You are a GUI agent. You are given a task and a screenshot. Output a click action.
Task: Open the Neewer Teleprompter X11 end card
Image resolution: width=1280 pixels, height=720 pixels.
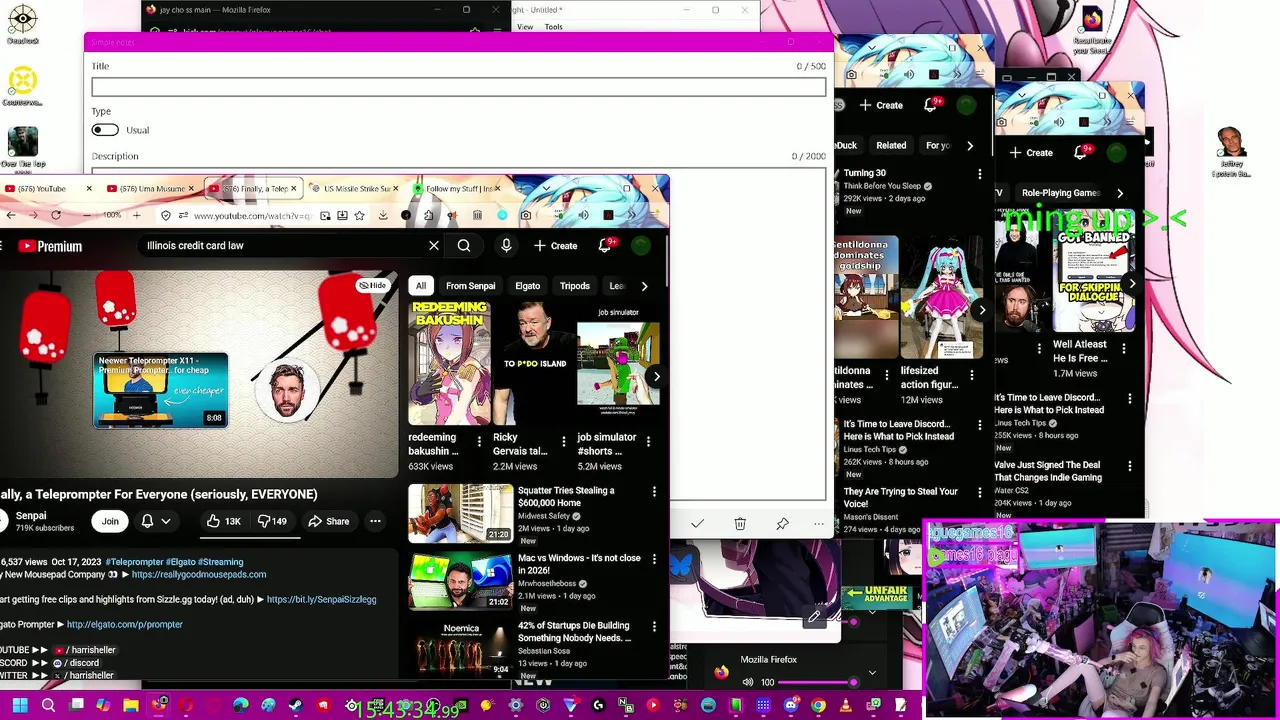tap(160, 390)
